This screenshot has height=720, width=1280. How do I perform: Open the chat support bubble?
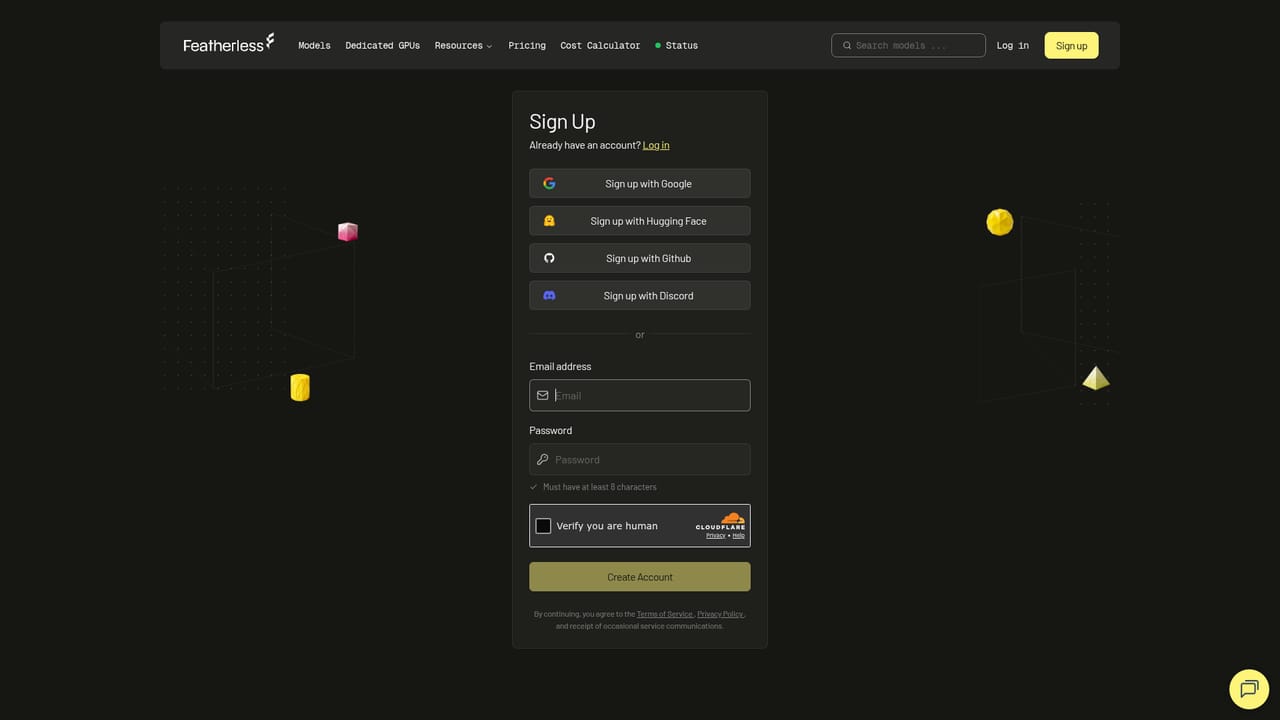click(x=1248, y=688)
